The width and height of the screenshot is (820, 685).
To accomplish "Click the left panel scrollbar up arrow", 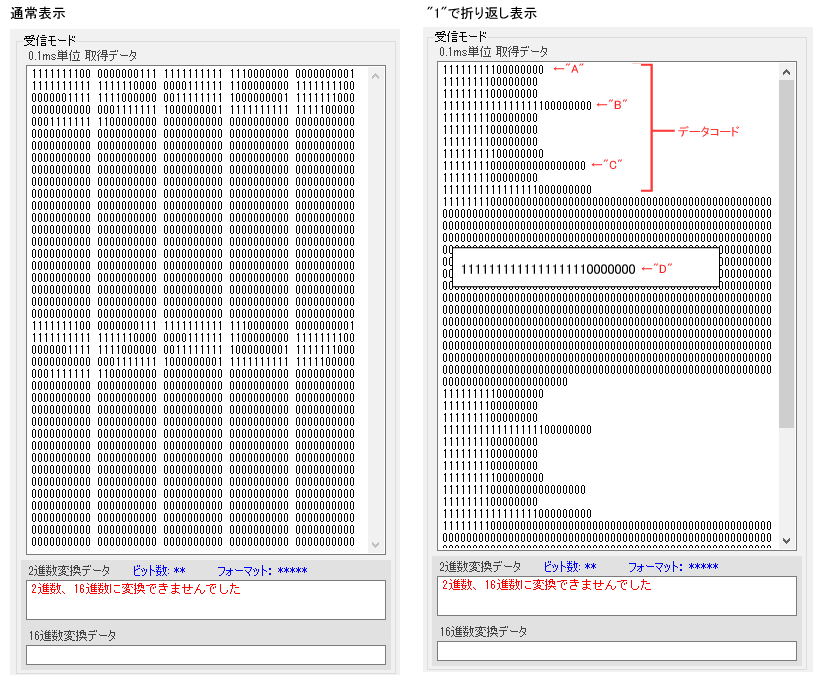I will click(x=377, y=74).
